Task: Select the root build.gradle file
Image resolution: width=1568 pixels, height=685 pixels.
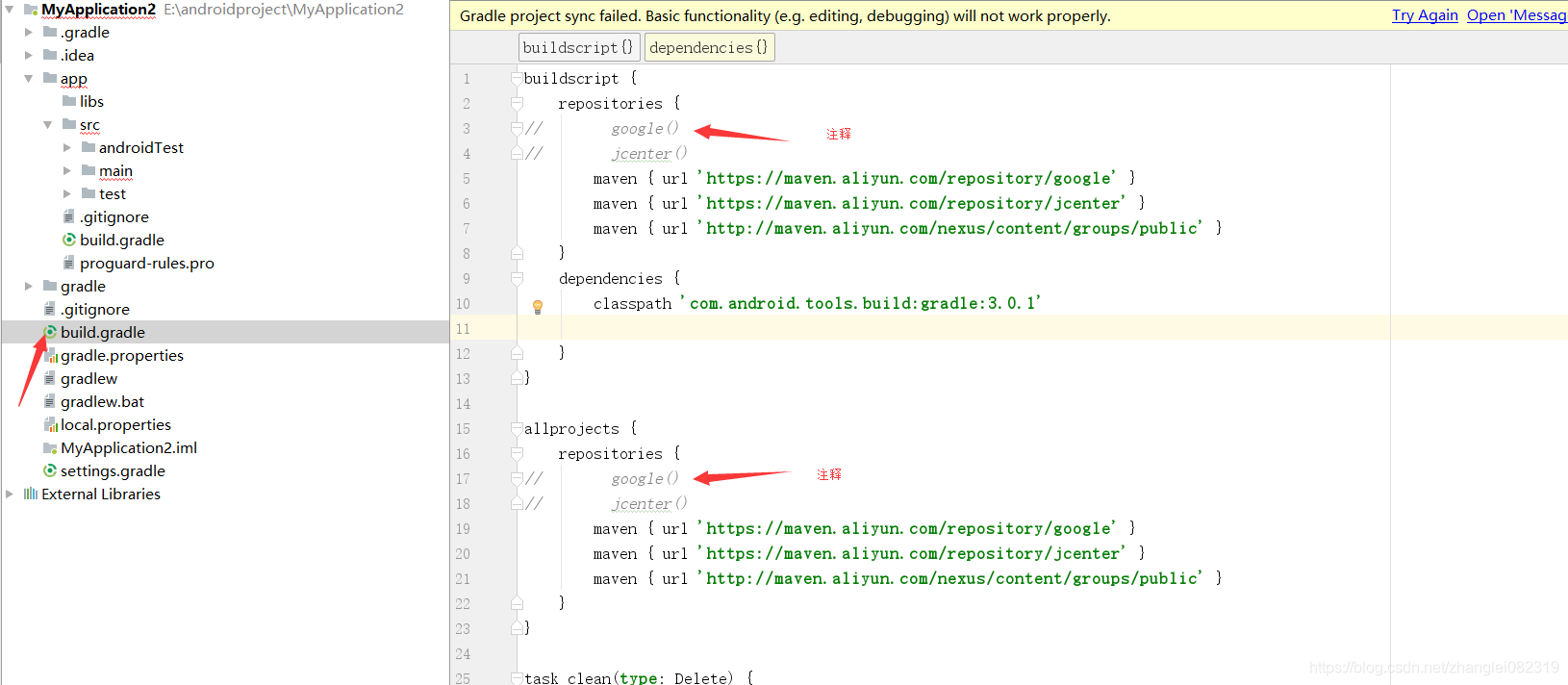Action: [x=103, y=332]
